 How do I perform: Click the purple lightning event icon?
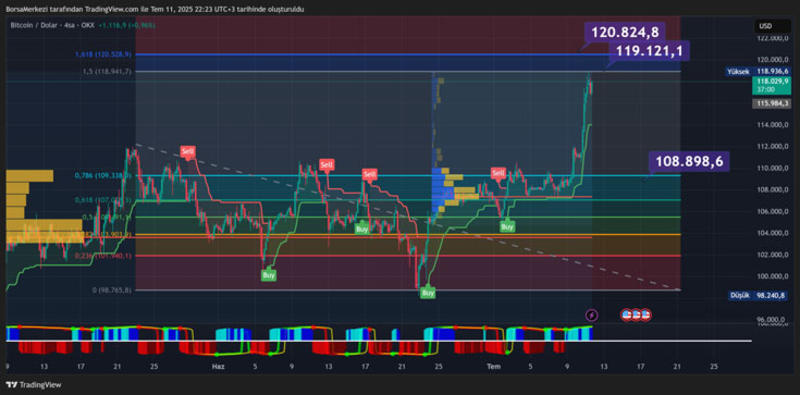(x=592, y=315)
